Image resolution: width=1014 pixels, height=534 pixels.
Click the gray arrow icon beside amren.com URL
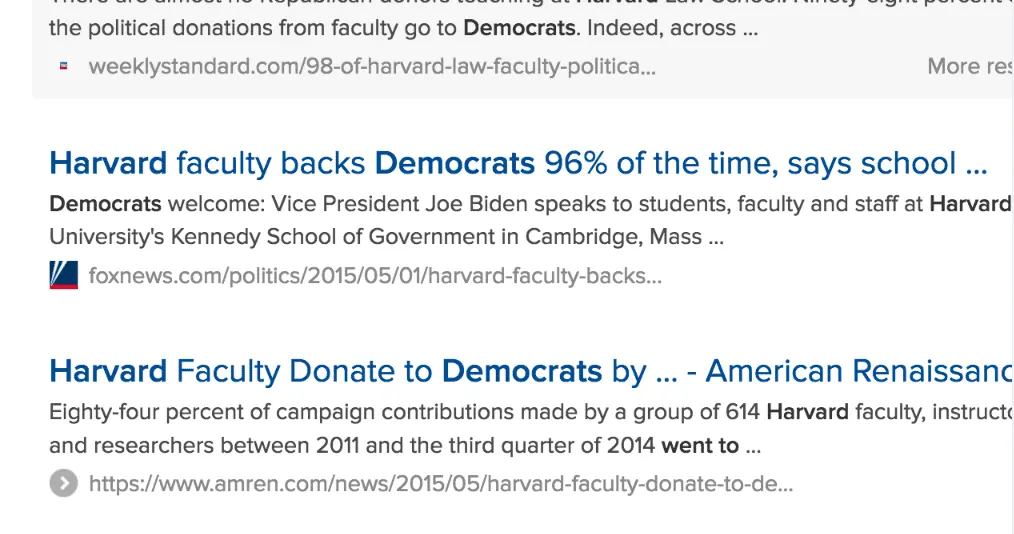tap(63, 484)
